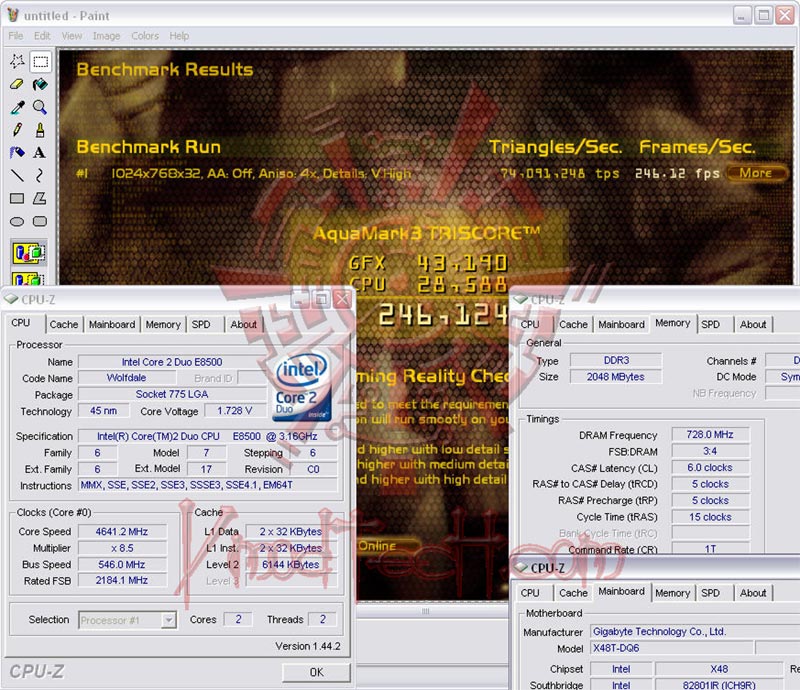This screenshot has height=690, width=800.
Task: Open the Colors menu in Paint
Action: (x=145, y=36)
